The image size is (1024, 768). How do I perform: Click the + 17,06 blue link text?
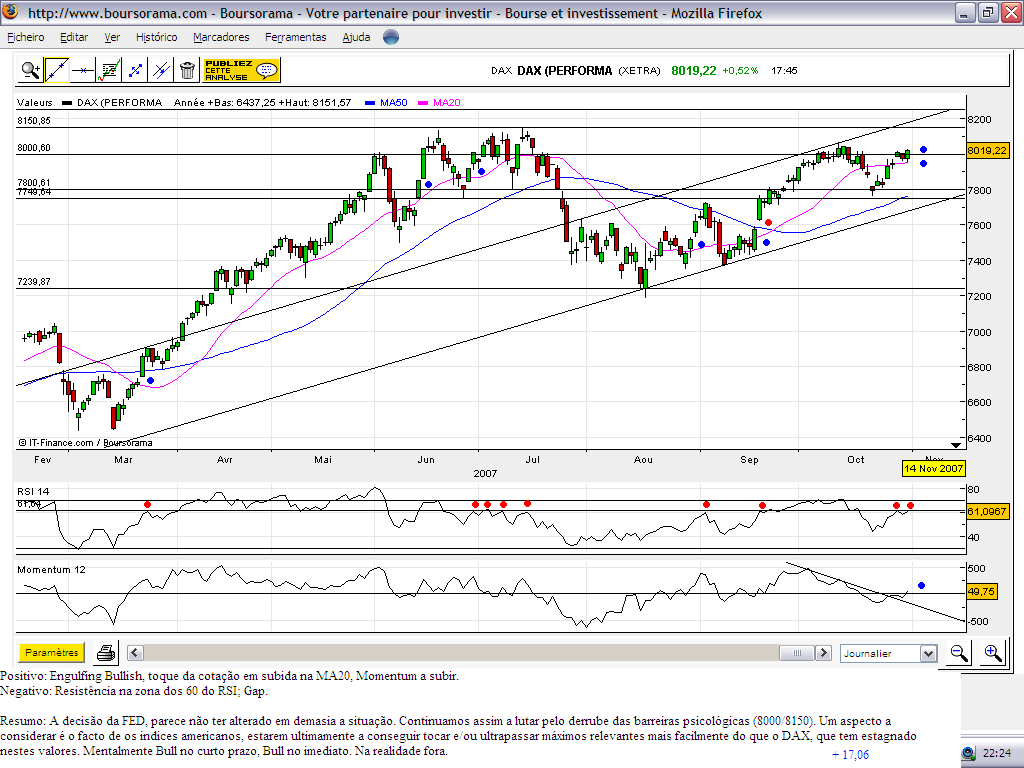850,755
